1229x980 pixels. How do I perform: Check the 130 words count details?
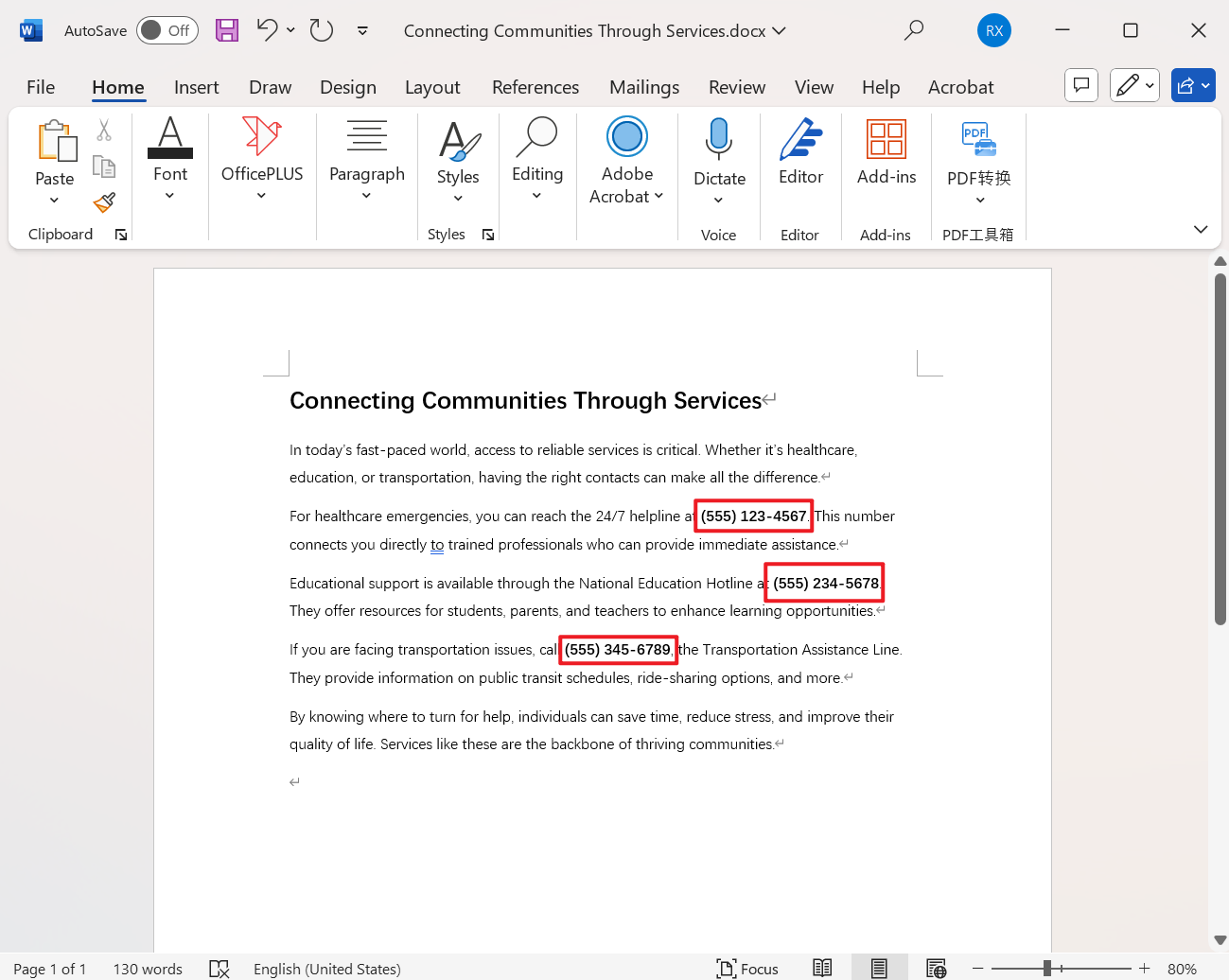pyautogui.click(x=148, y=968)
